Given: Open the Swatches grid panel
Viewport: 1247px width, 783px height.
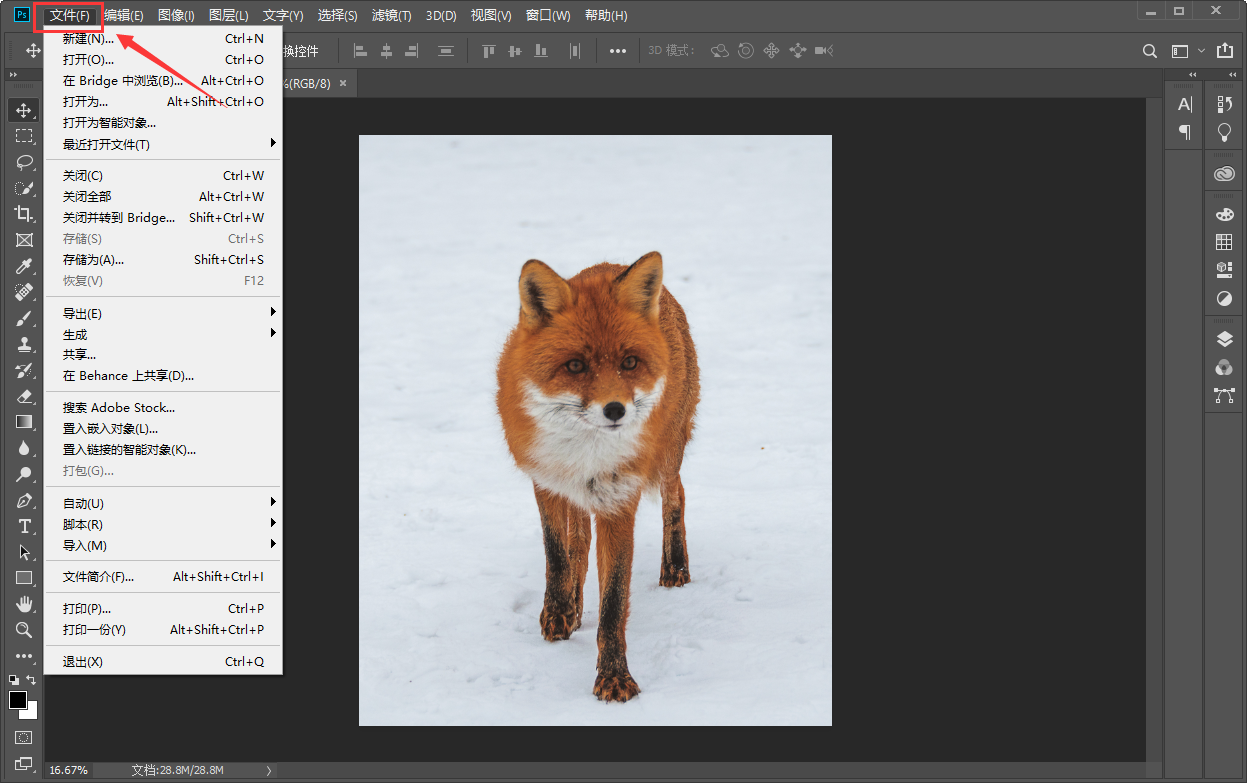Looking at the screenshot, I should coord(1224,242).
